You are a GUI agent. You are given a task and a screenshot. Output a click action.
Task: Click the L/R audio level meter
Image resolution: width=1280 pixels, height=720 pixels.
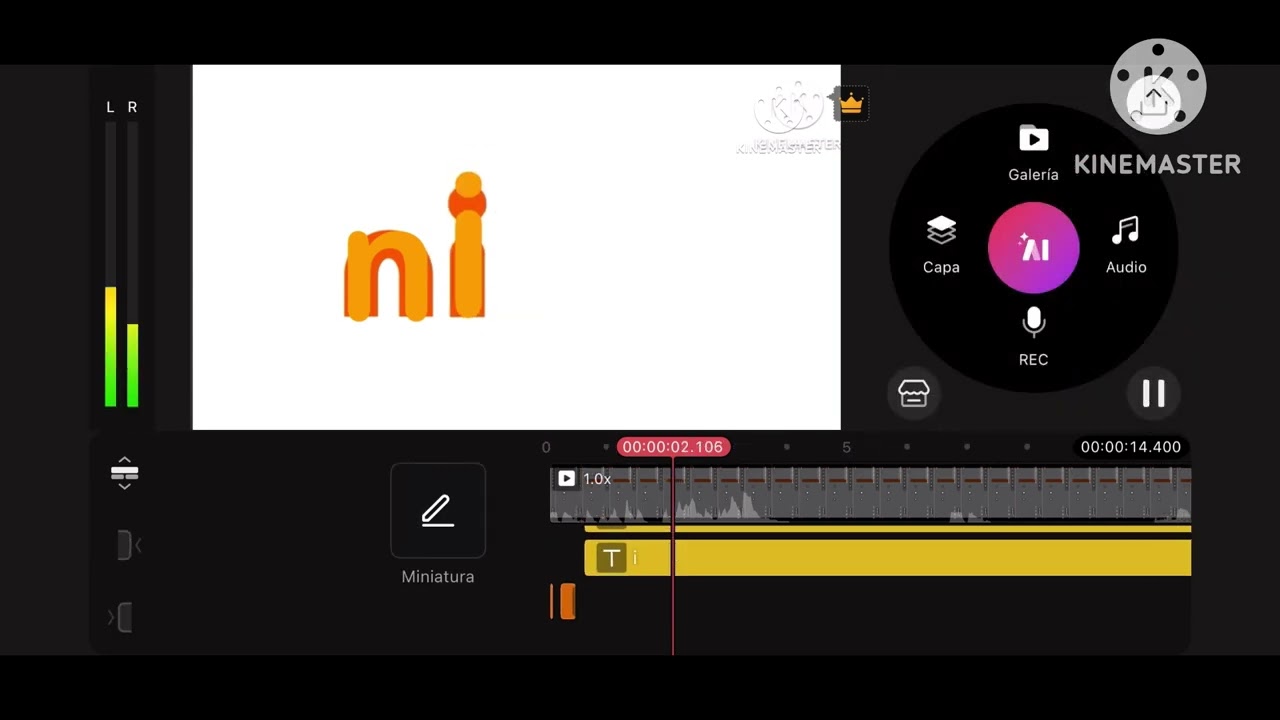click(122, 255)
